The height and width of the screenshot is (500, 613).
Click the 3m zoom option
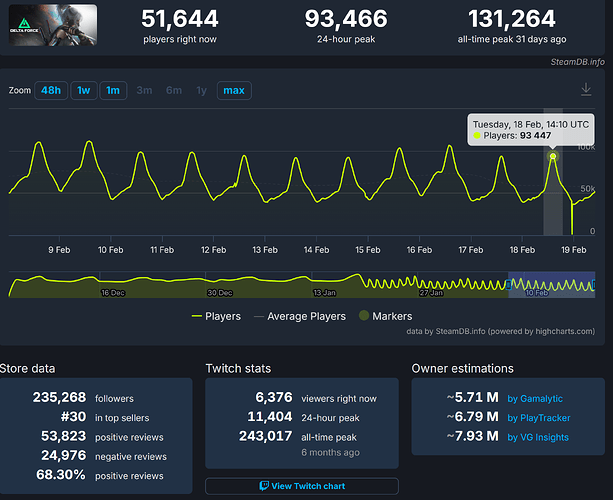tap(144, 91)
